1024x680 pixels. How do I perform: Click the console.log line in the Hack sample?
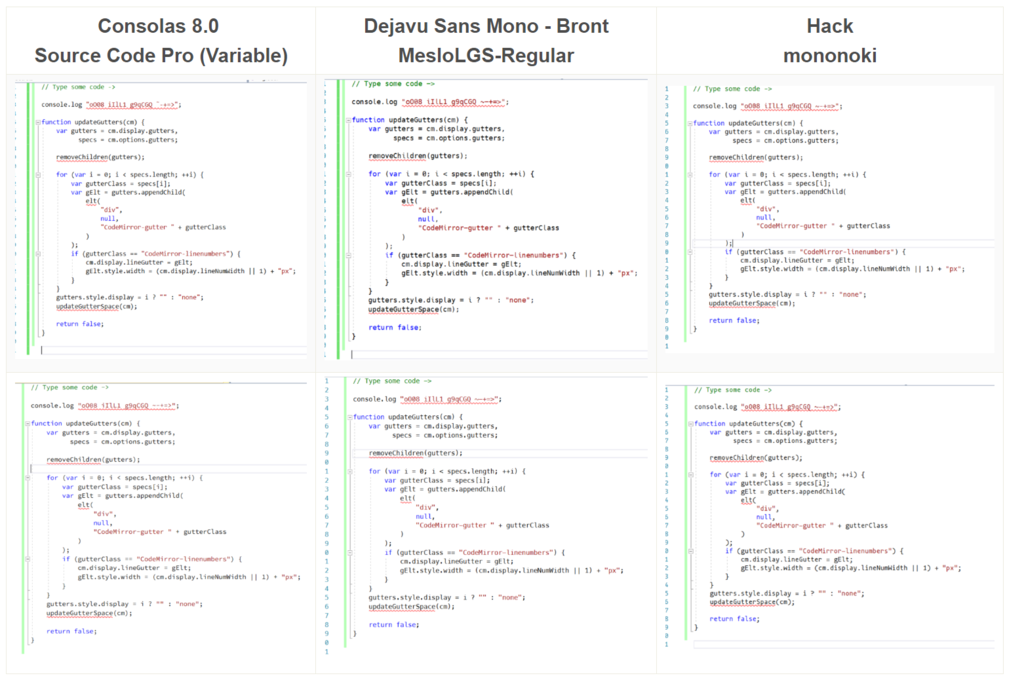click(x=767, y=106)
